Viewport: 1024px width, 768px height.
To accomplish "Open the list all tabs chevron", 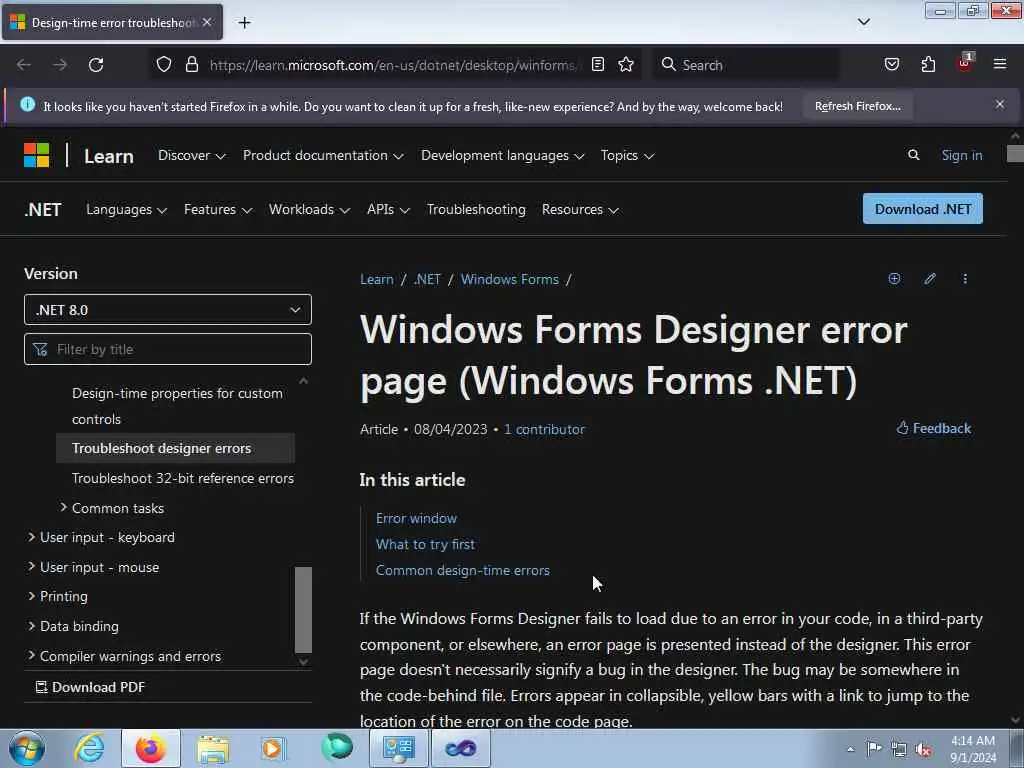I will pyautogui.click(x=863, y=22).
